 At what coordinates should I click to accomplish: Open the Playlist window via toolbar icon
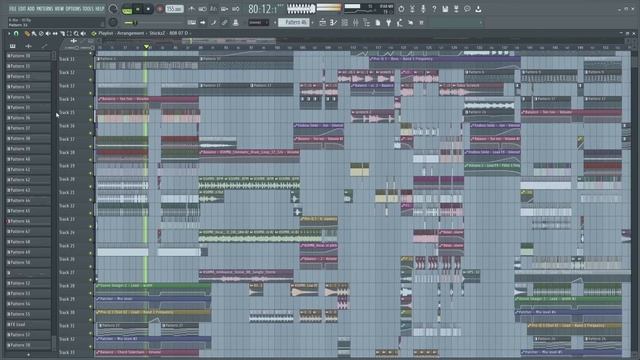[322, 23]
